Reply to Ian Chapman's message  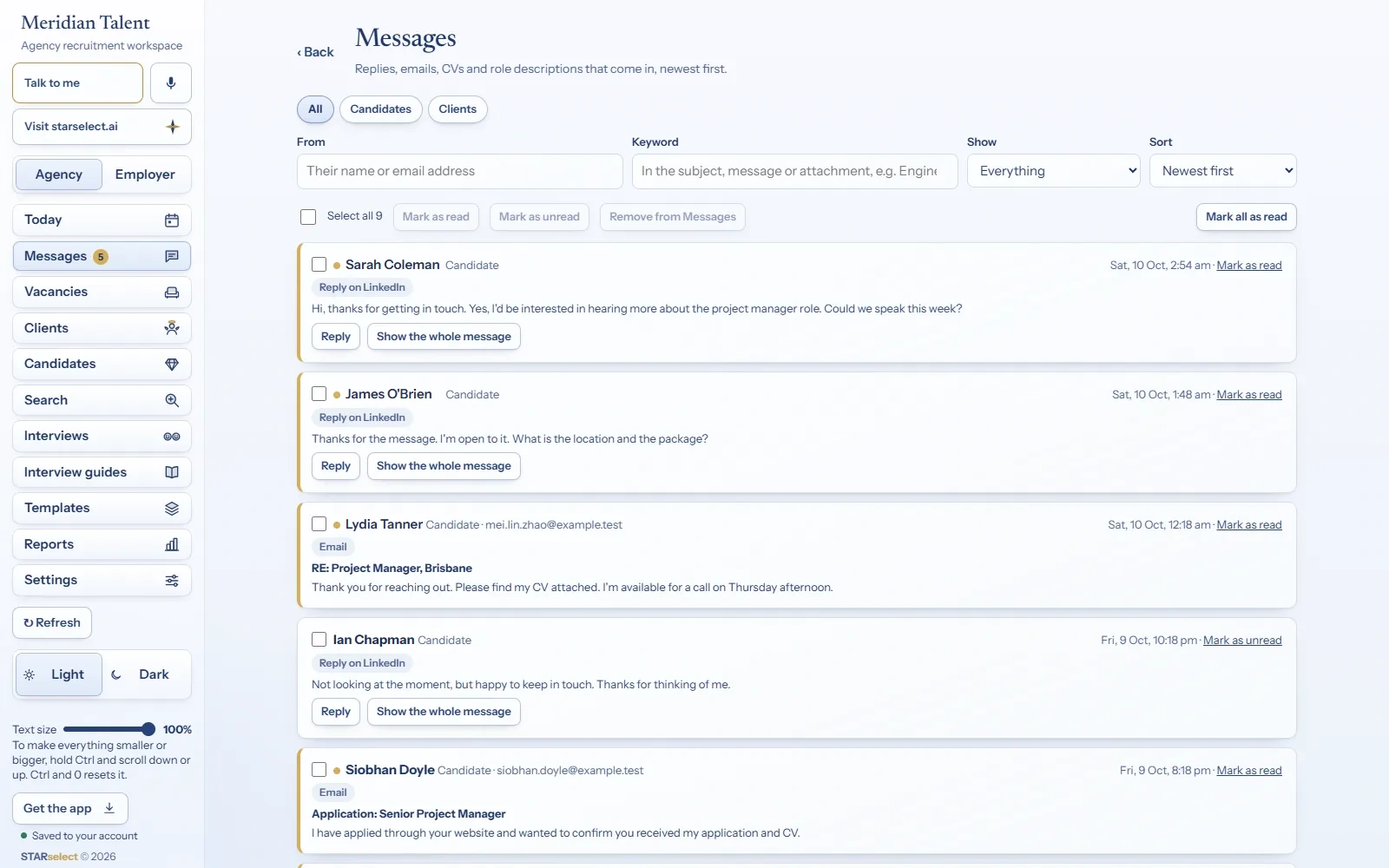[336, 712]
